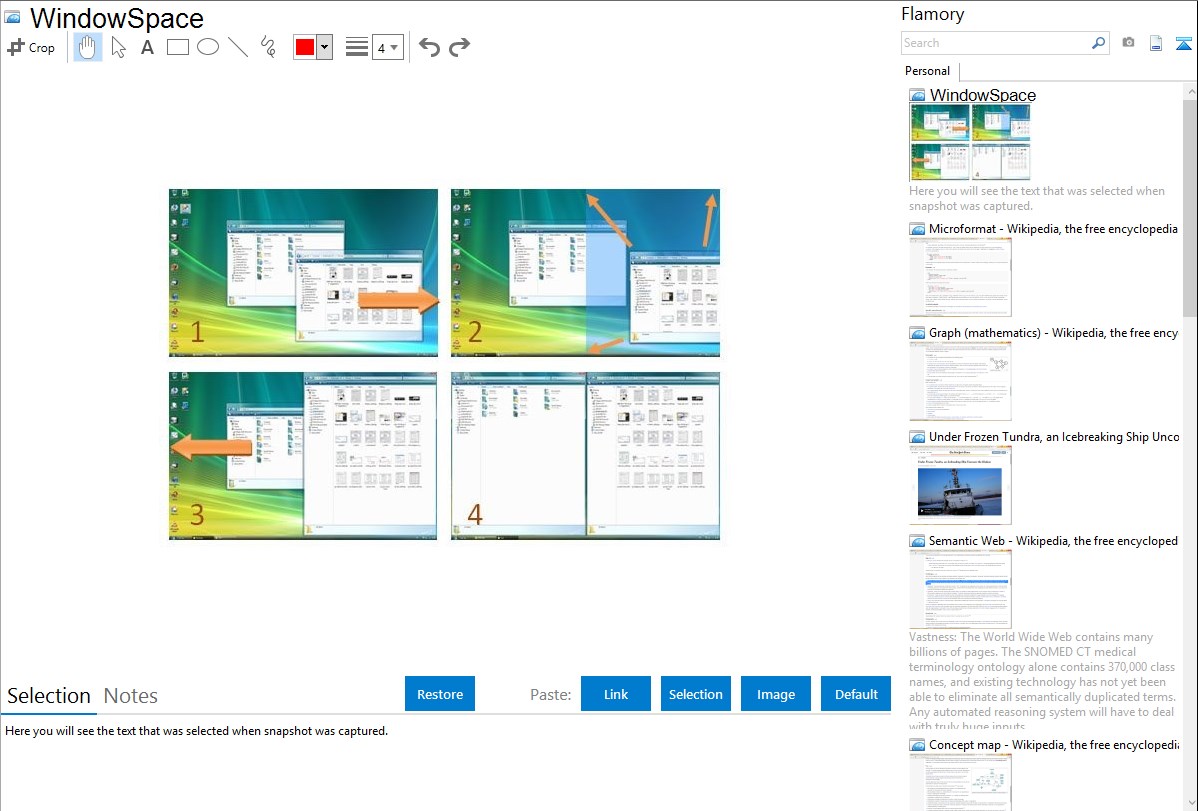
Task: Click the line thickness icon
Action: (x=357, y=47)
